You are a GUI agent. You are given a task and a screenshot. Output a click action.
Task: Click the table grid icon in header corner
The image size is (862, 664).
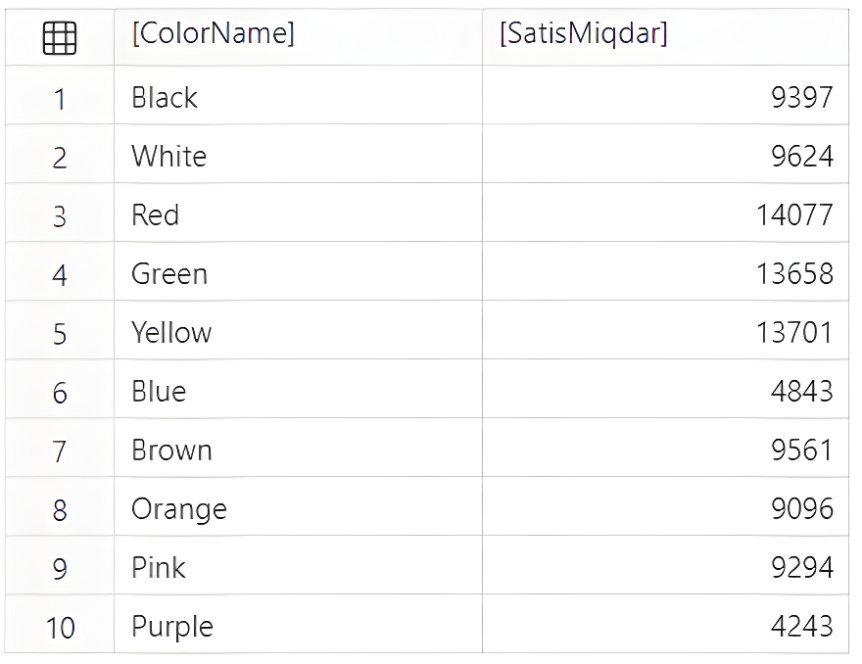pyautogui.click(x=60, y=38)
